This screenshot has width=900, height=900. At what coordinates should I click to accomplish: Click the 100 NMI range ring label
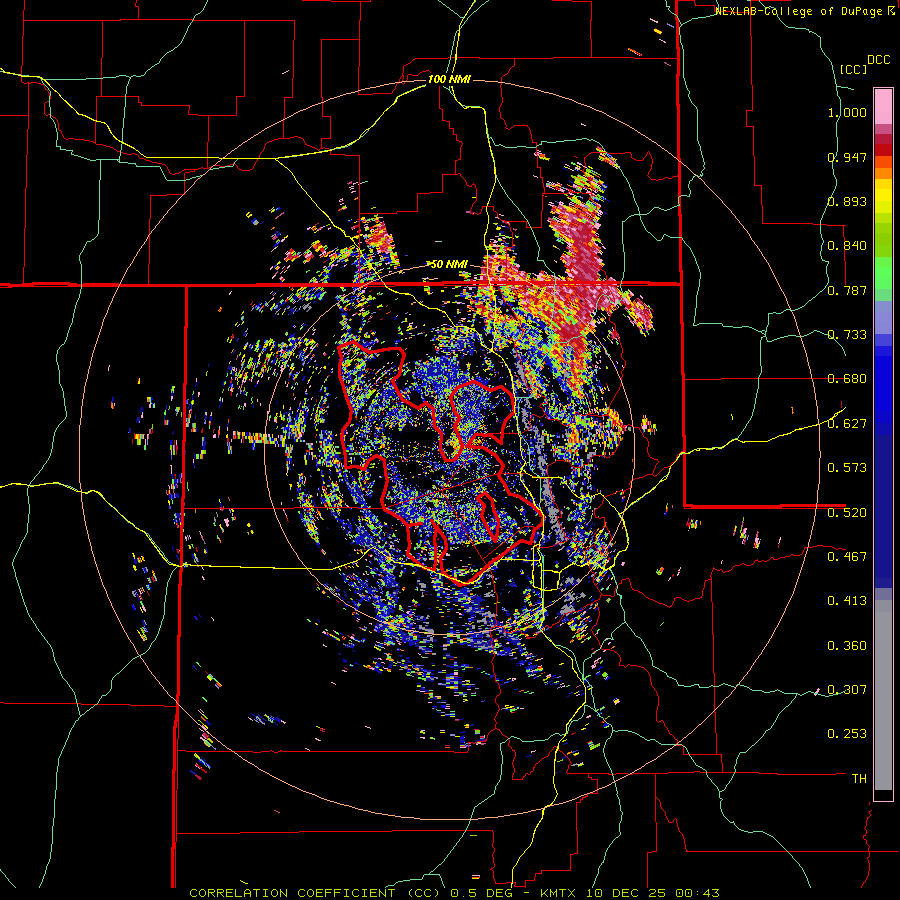pyautogui.click(x=449, y=79)
